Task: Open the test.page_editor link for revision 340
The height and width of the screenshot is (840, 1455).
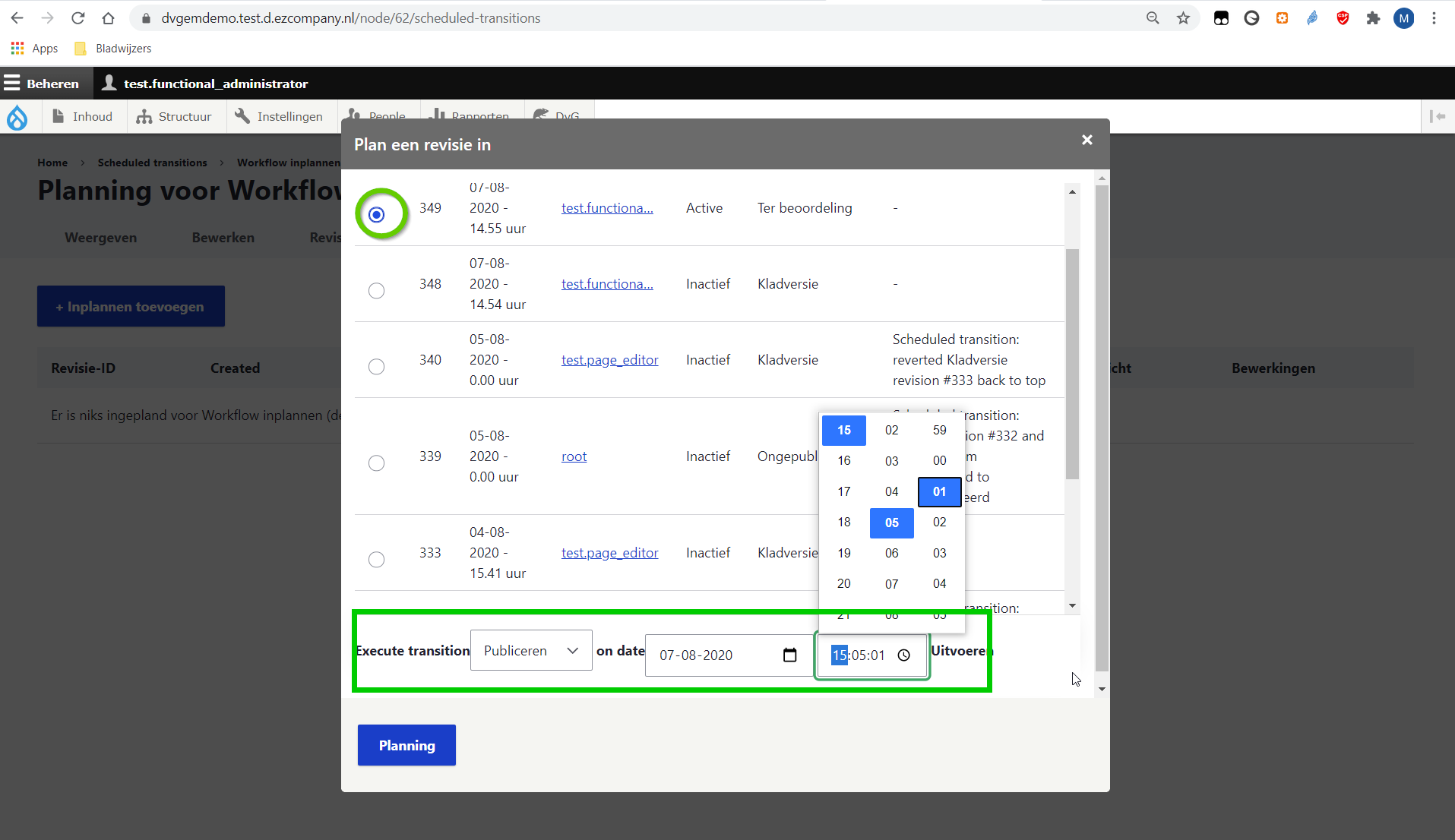Action: (609, 360)
